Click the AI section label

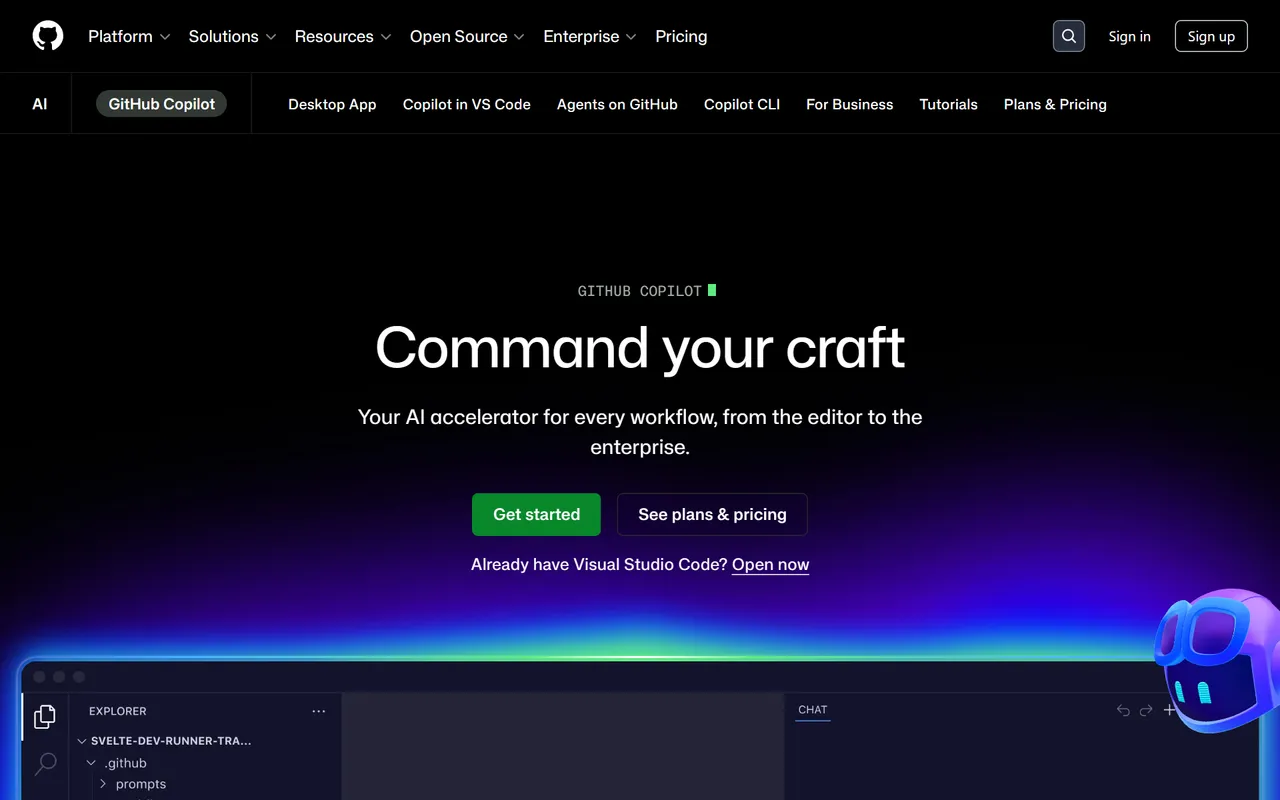tap(40, 104)
